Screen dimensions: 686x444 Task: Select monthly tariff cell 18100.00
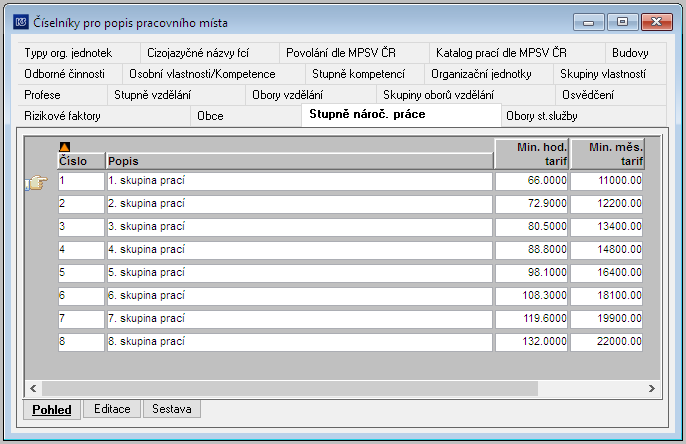pos(606,296)
